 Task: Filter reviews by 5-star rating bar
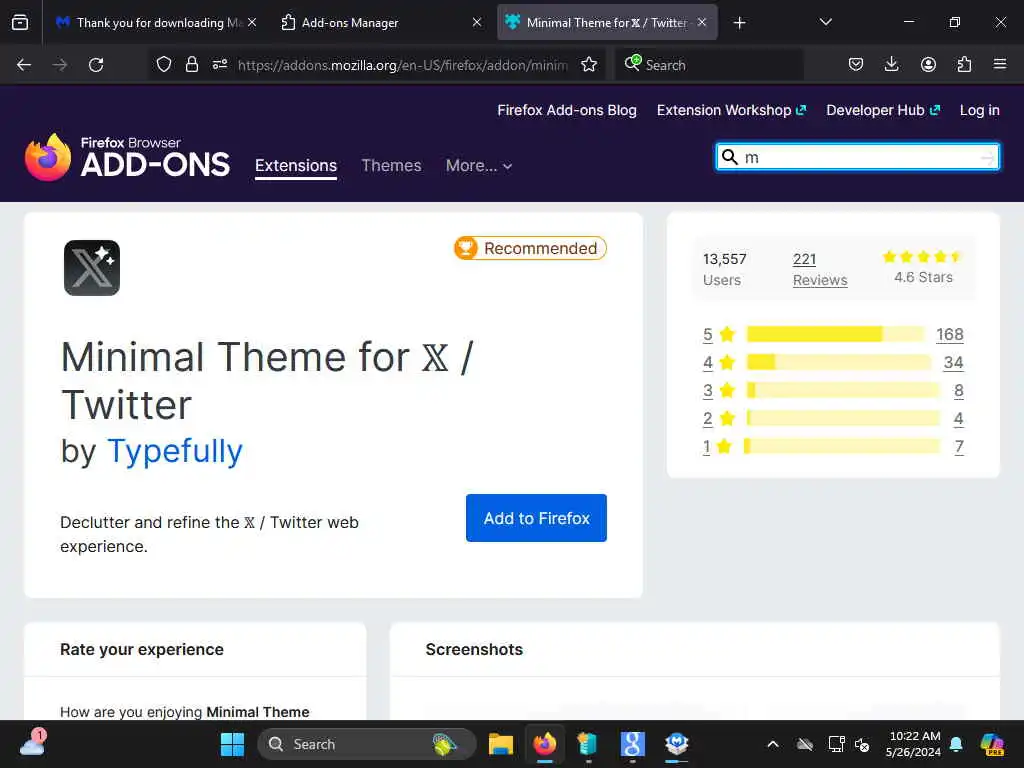(836, 334)
